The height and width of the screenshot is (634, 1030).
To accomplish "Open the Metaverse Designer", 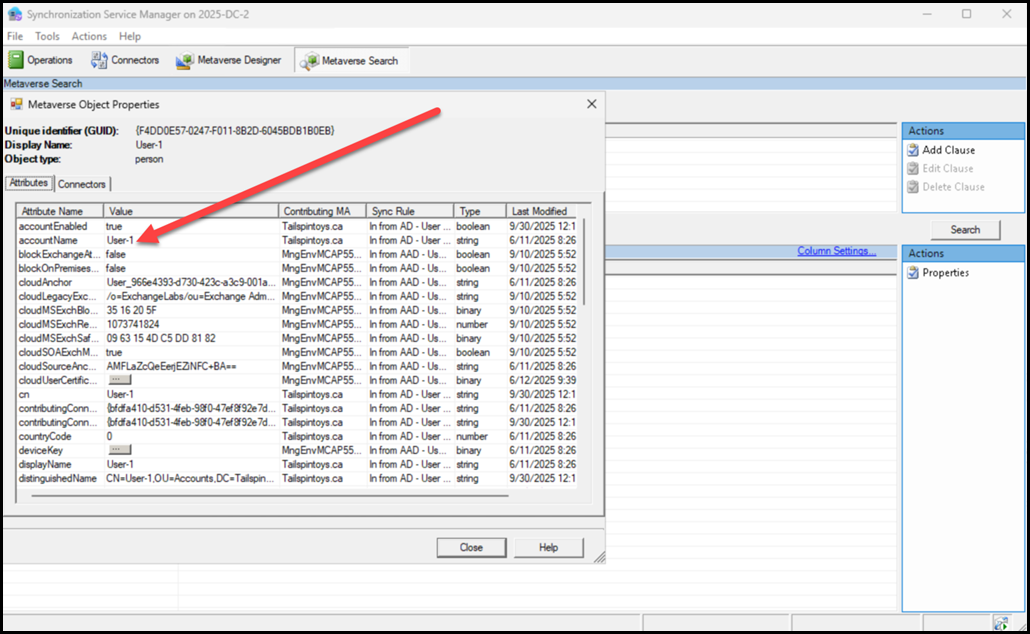I will (229, 60).
